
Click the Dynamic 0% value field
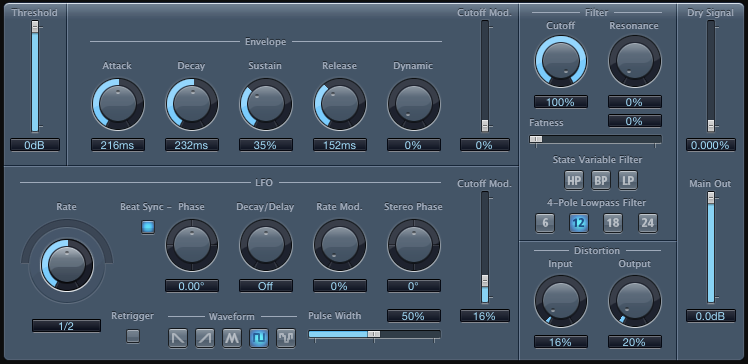click(x=414, y=145)
